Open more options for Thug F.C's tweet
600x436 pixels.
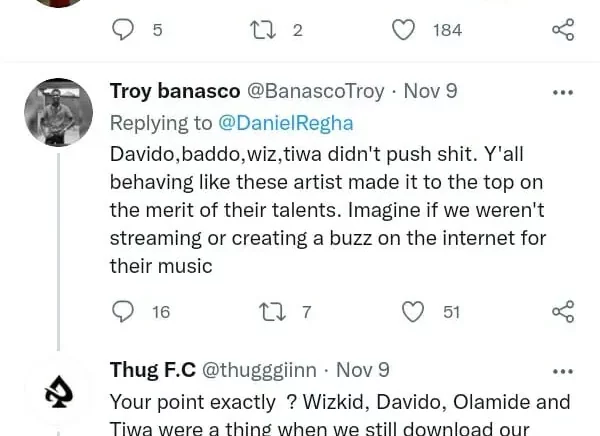[563, 370]
